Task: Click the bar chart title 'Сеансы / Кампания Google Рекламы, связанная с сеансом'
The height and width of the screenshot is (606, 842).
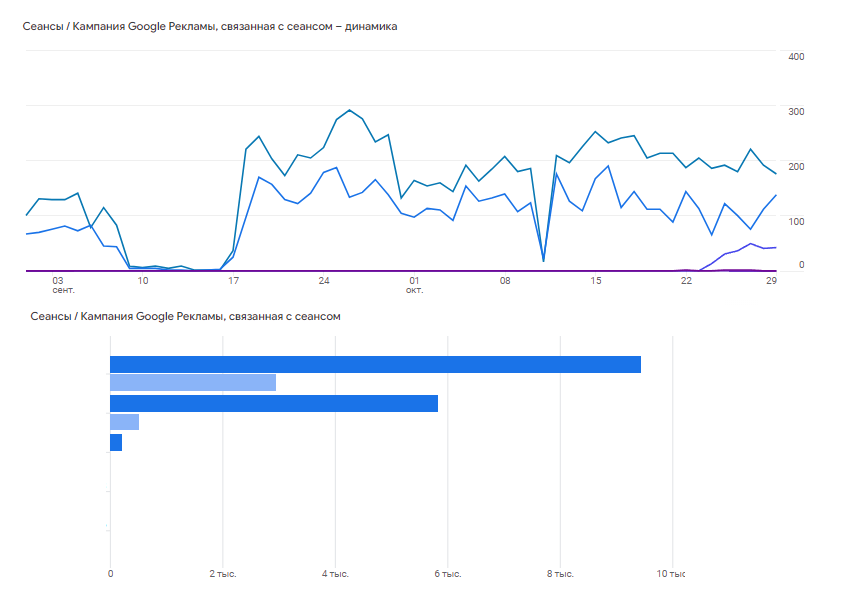Action: pyautogui.click(x=185, y=316)
